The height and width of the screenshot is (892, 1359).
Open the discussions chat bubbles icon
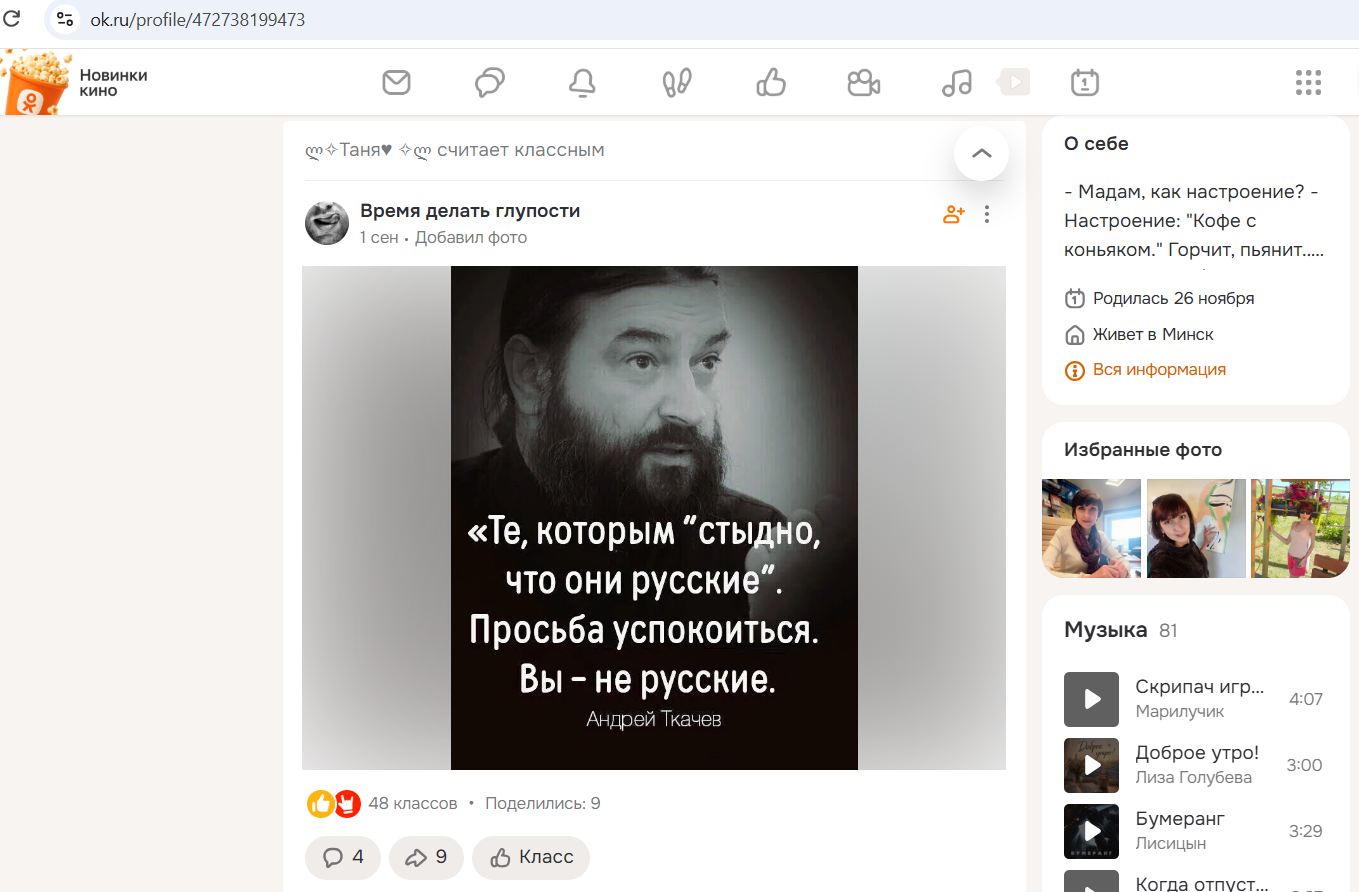[x=489, y=82]
